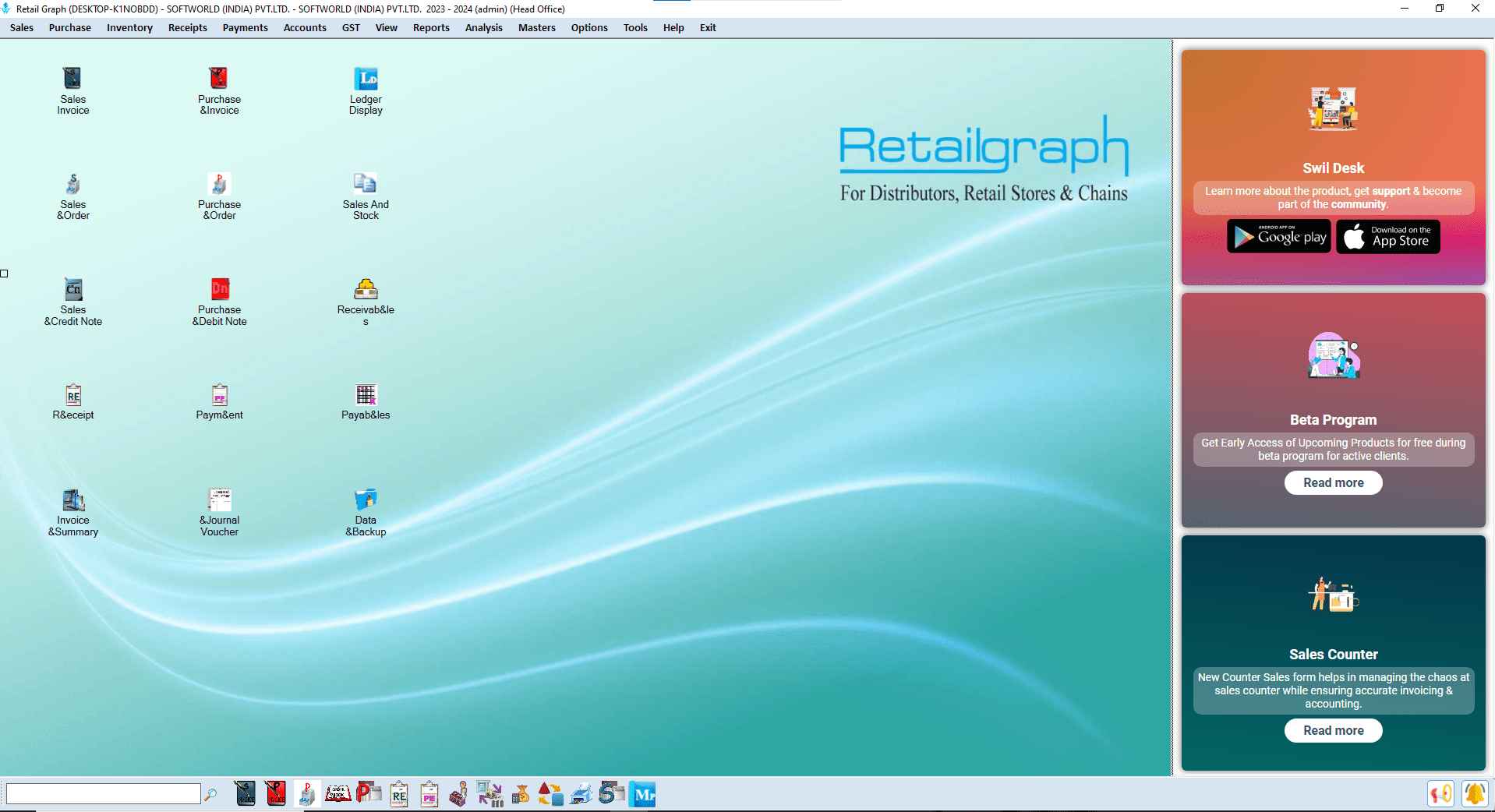The image size is (1495, 812).
Task: Select the Order Book toolbar icon
Action: coord(338,794)
